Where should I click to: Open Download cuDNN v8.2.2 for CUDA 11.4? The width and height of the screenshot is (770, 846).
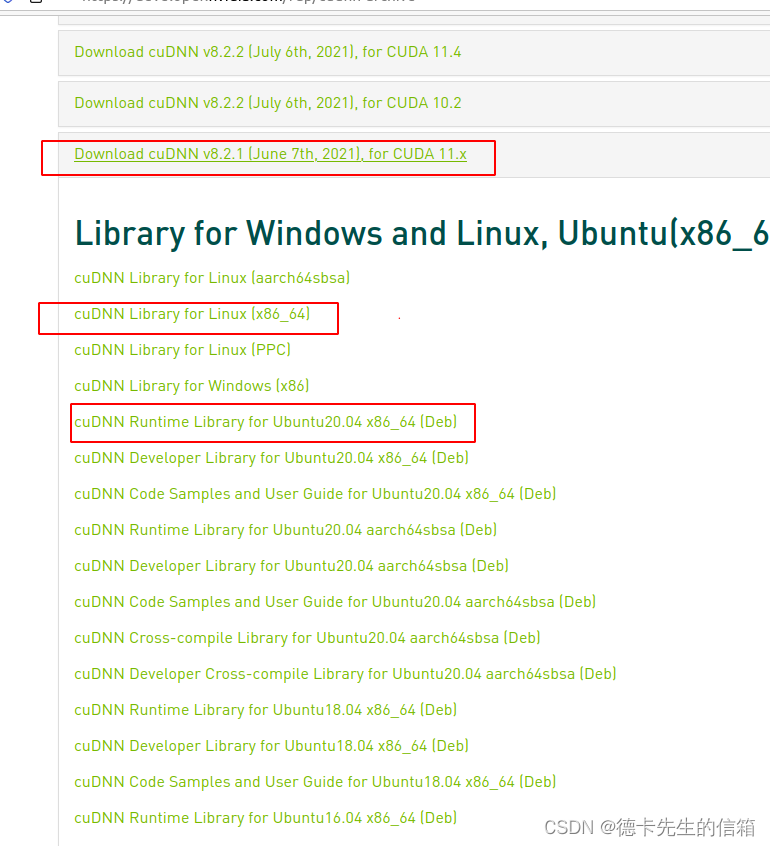pos(268,52)
